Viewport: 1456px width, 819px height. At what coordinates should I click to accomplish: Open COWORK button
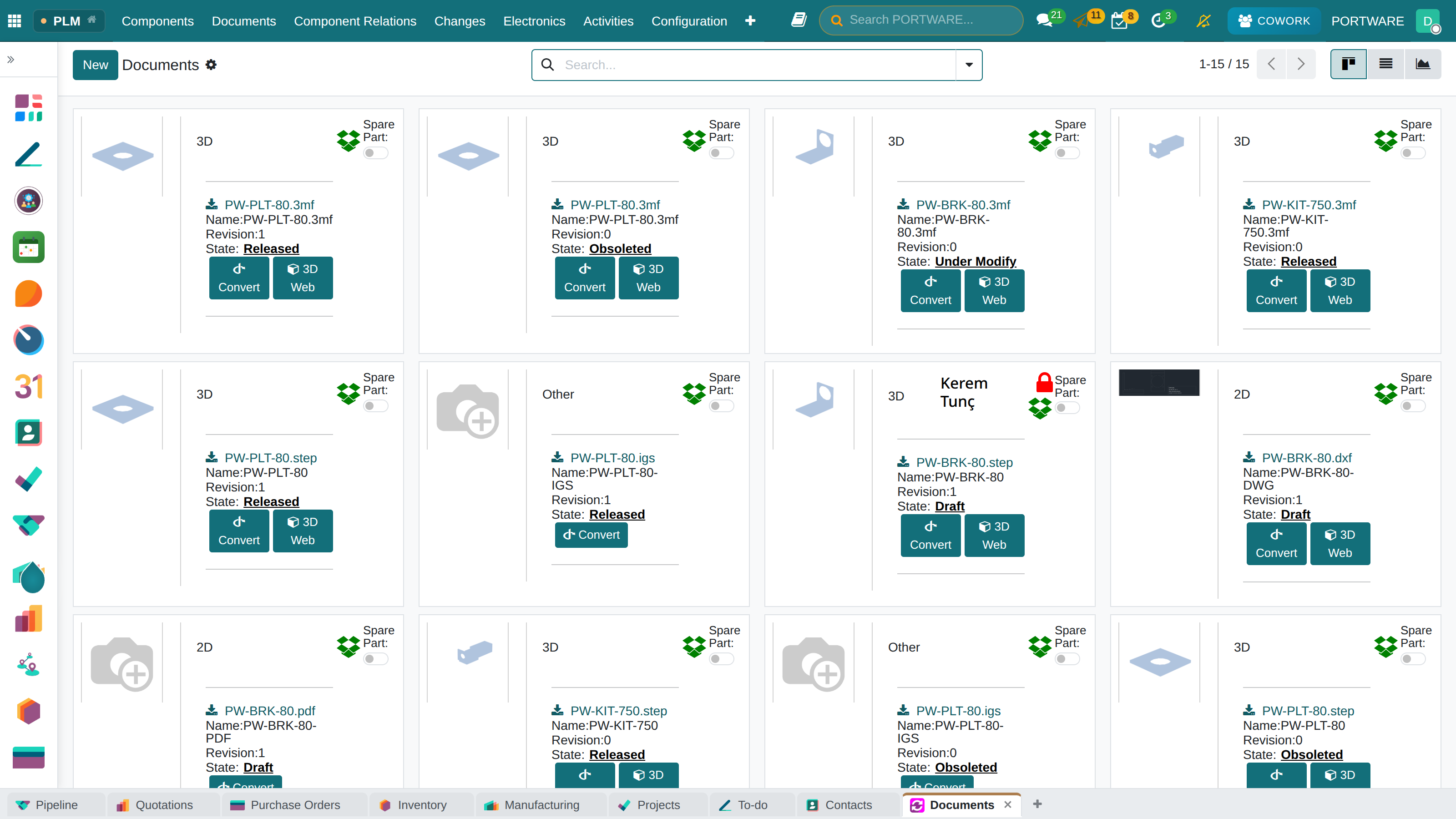coord(1274,21)
